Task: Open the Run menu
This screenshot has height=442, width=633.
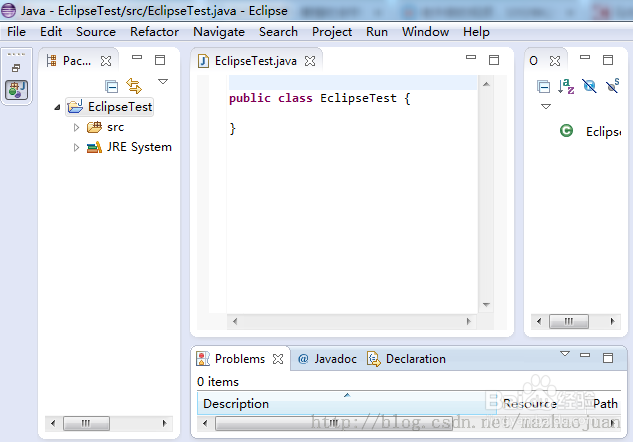Action: tap(377, 31)
